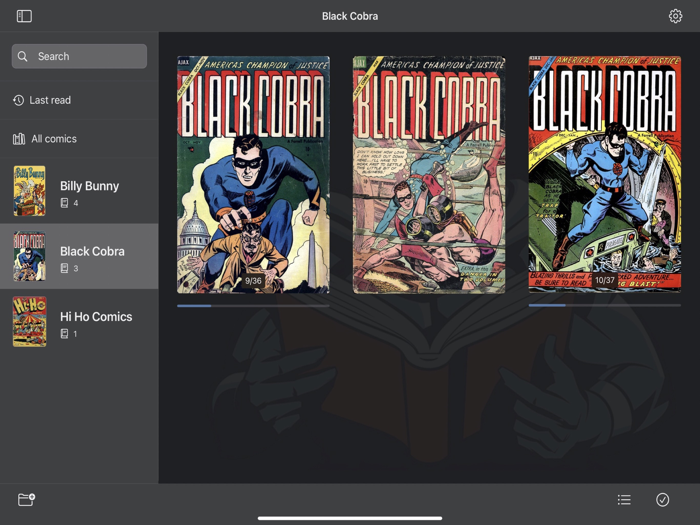This screenshot has height=525, width=700.
Task: Enable selection mode checkmark icon
Action: 662,500
